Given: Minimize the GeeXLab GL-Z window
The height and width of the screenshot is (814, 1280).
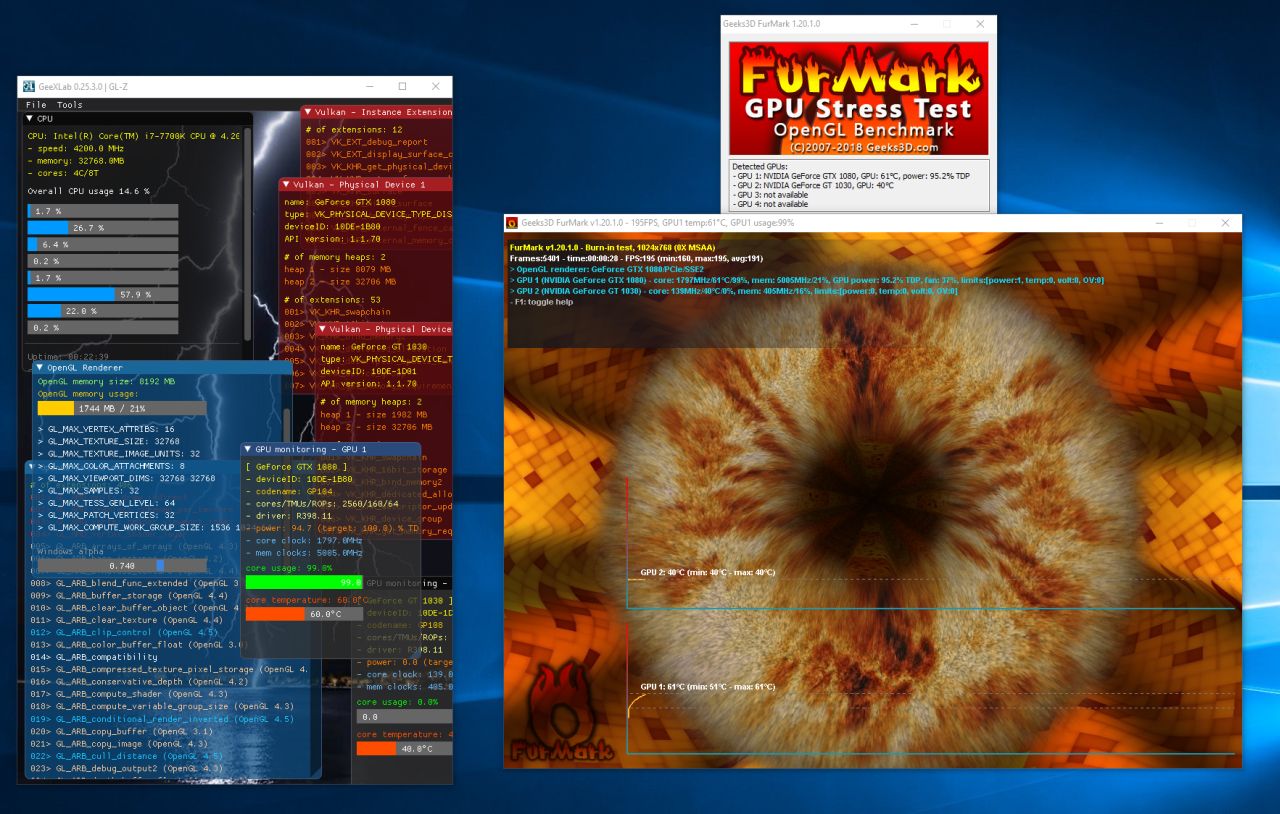Looking at the screenshot, I should pyautogui.click(x=369, y=87).
